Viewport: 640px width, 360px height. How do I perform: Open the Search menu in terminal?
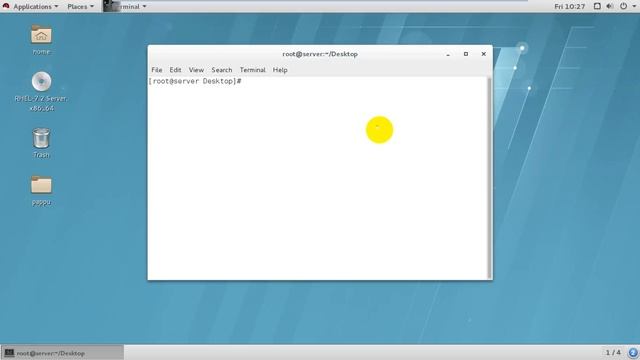pyautogui.click(x=222, y=70)
